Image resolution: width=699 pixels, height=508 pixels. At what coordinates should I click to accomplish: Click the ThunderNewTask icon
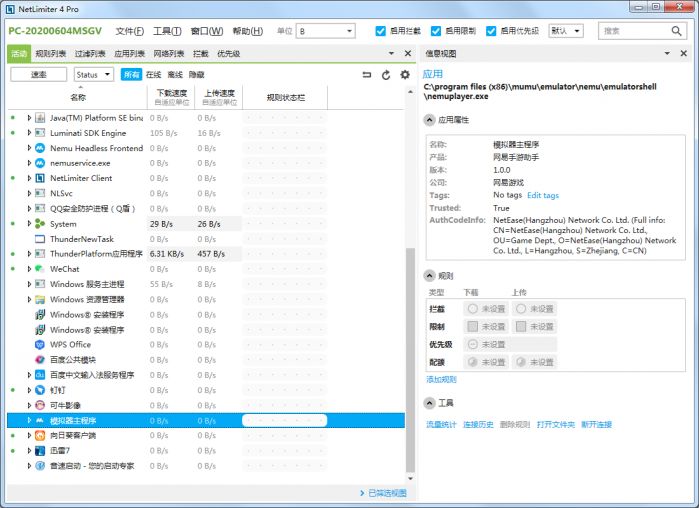coord(40,239)
